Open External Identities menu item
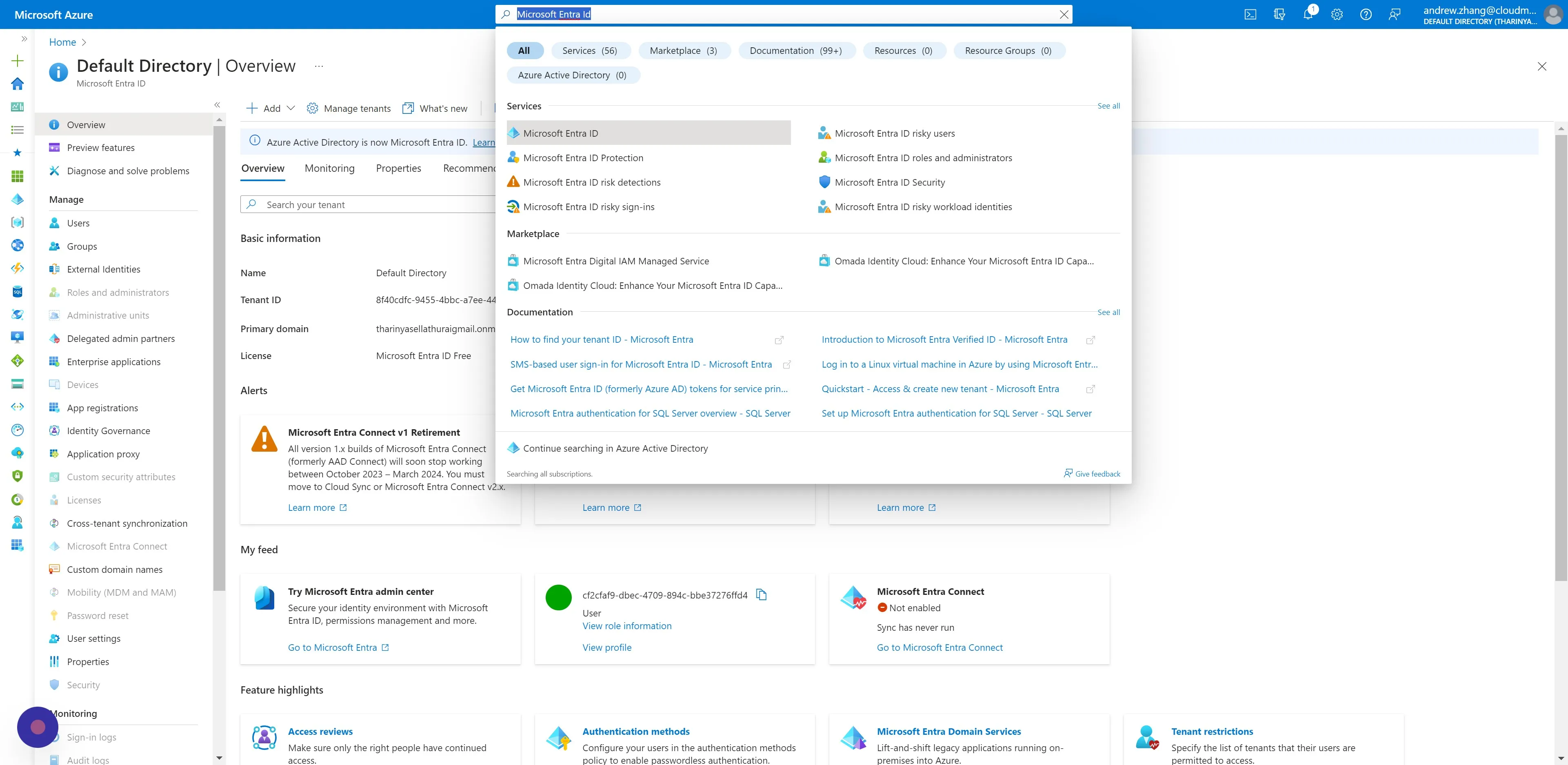1568x765 pixels. (124, 269)
